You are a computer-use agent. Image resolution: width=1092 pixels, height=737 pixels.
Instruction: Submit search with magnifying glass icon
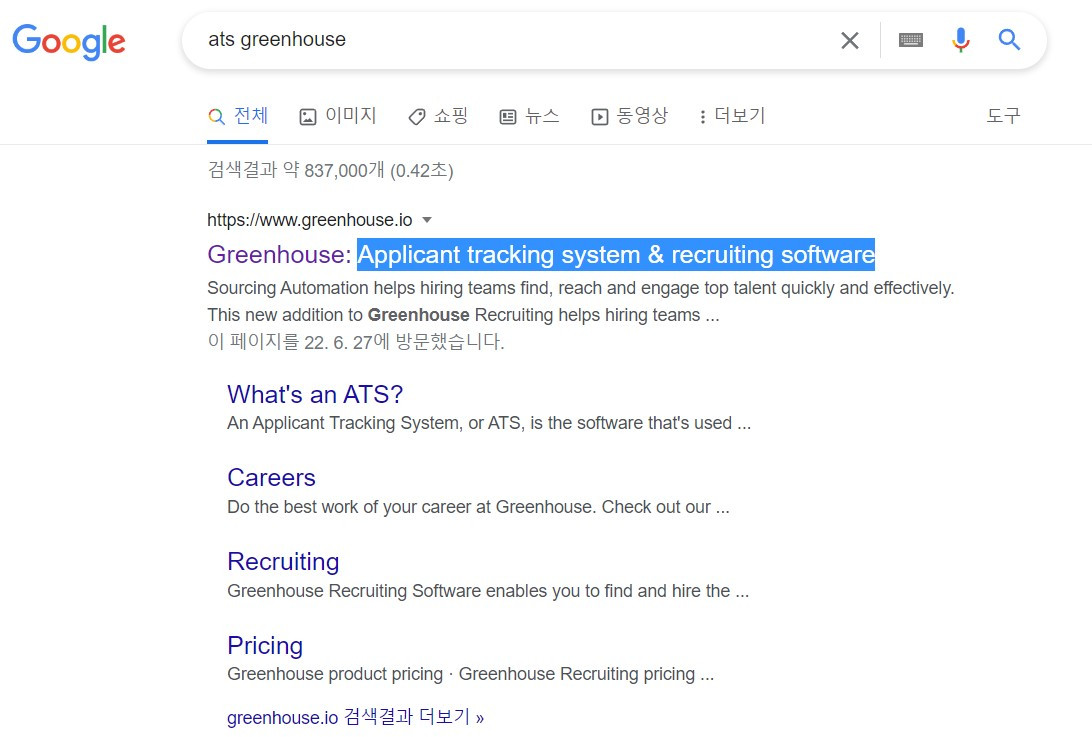1009,40
